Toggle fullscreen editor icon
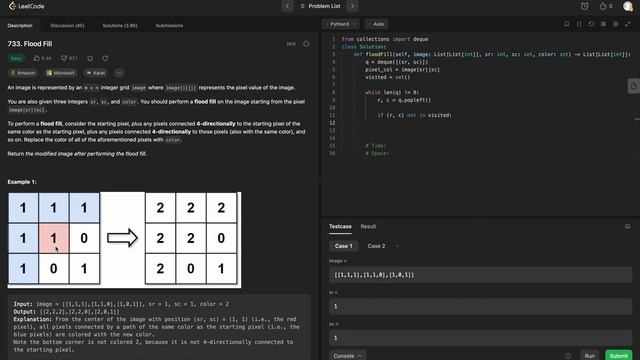This screenshot has height=360, width=640. (628, 24)
